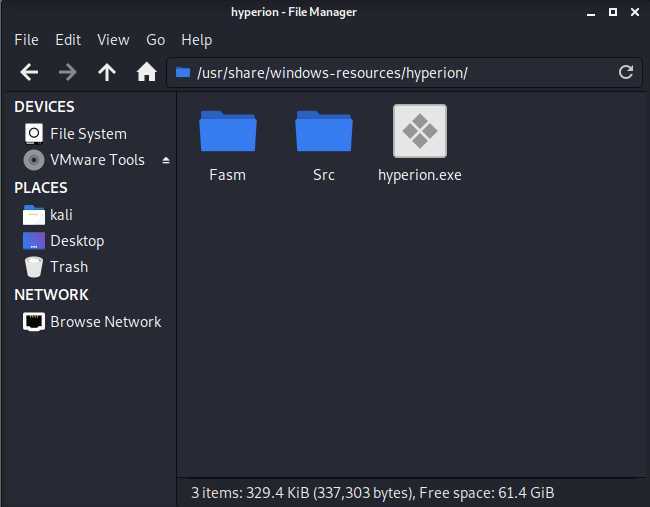Click the kali home folder icon
Viewport: 650px width, 507px height.
34,215
